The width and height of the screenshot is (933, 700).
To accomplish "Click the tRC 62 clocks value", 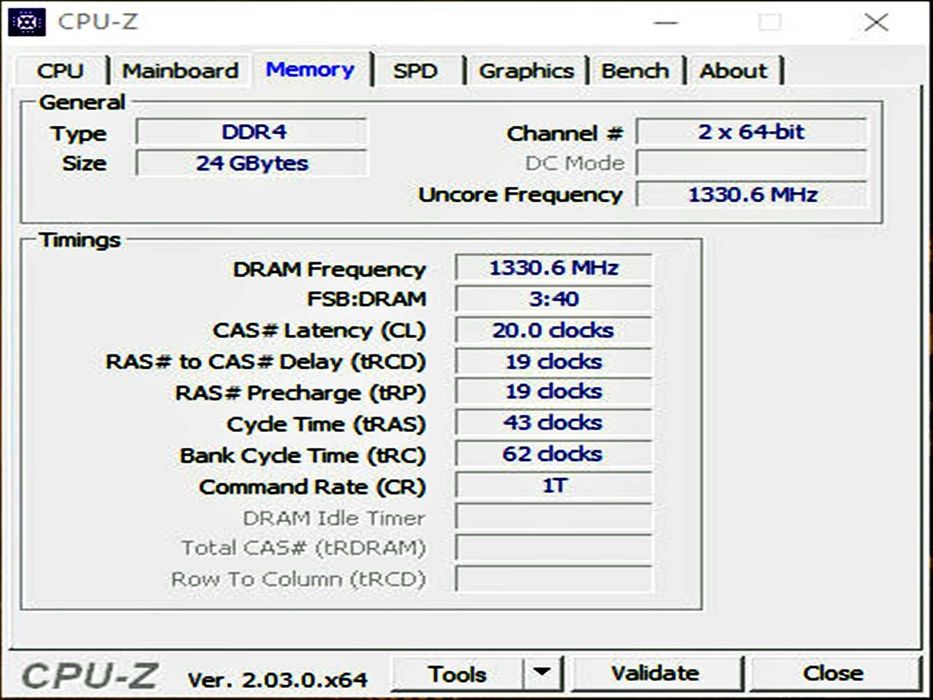I will (x=554, y=454).
